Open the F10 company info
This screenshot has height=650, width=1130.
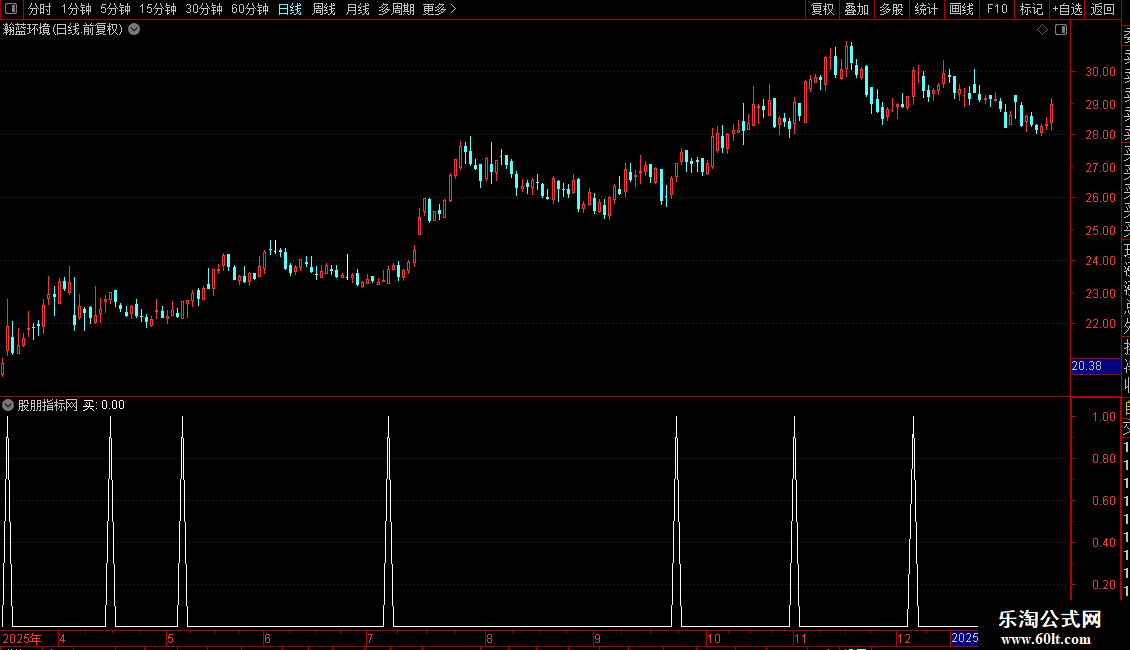[x=997, y=9]
